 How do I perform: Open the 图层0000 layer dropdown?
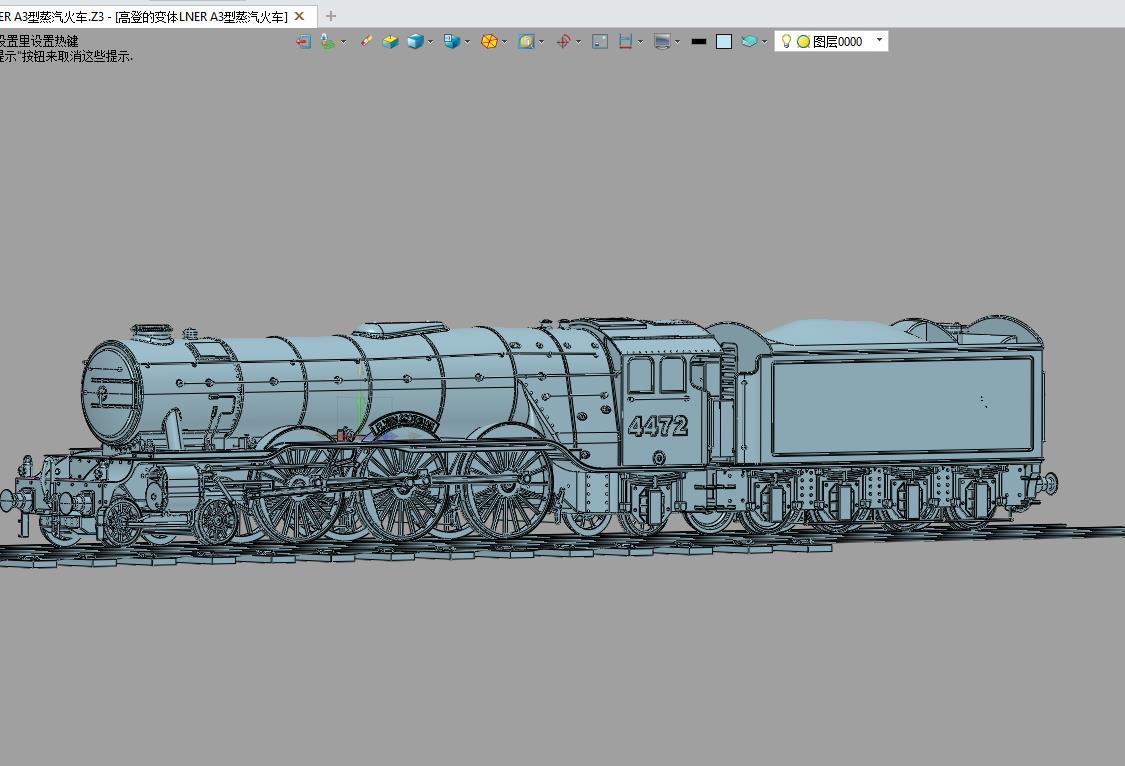(x=876, y=40)
